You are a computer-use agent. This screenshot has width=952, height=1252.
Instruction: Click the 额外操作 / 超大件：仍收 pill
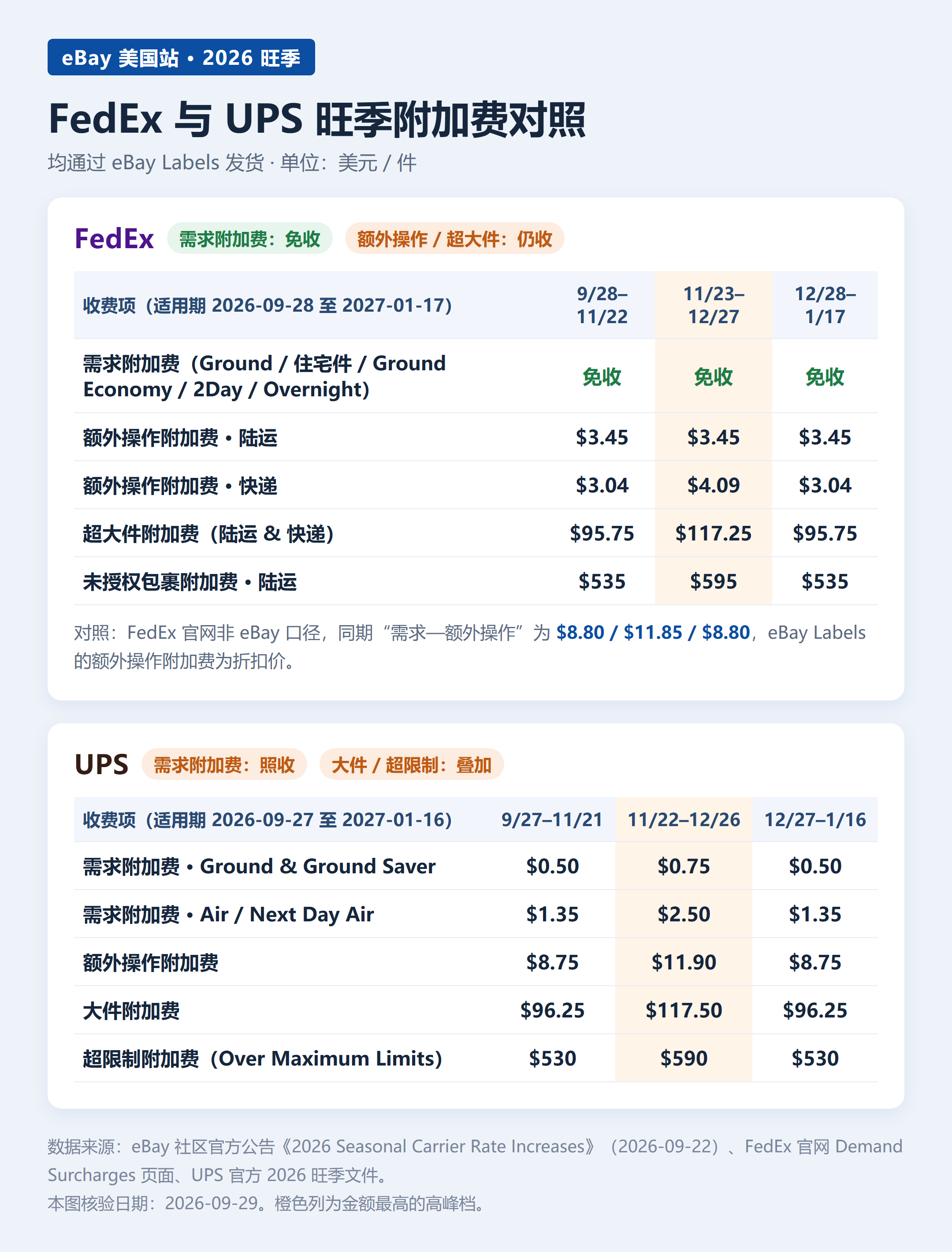454,238
